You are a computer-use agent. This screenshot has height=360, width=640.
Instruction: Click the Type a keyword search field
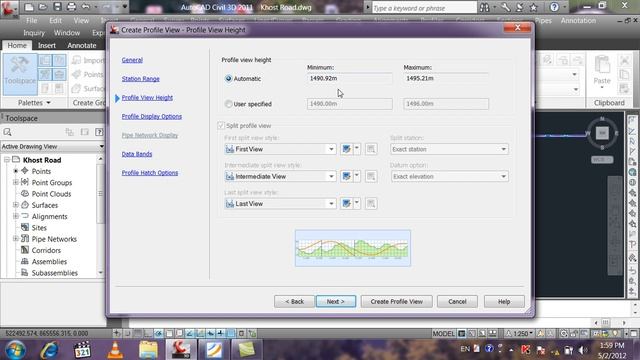pos(424,7)
